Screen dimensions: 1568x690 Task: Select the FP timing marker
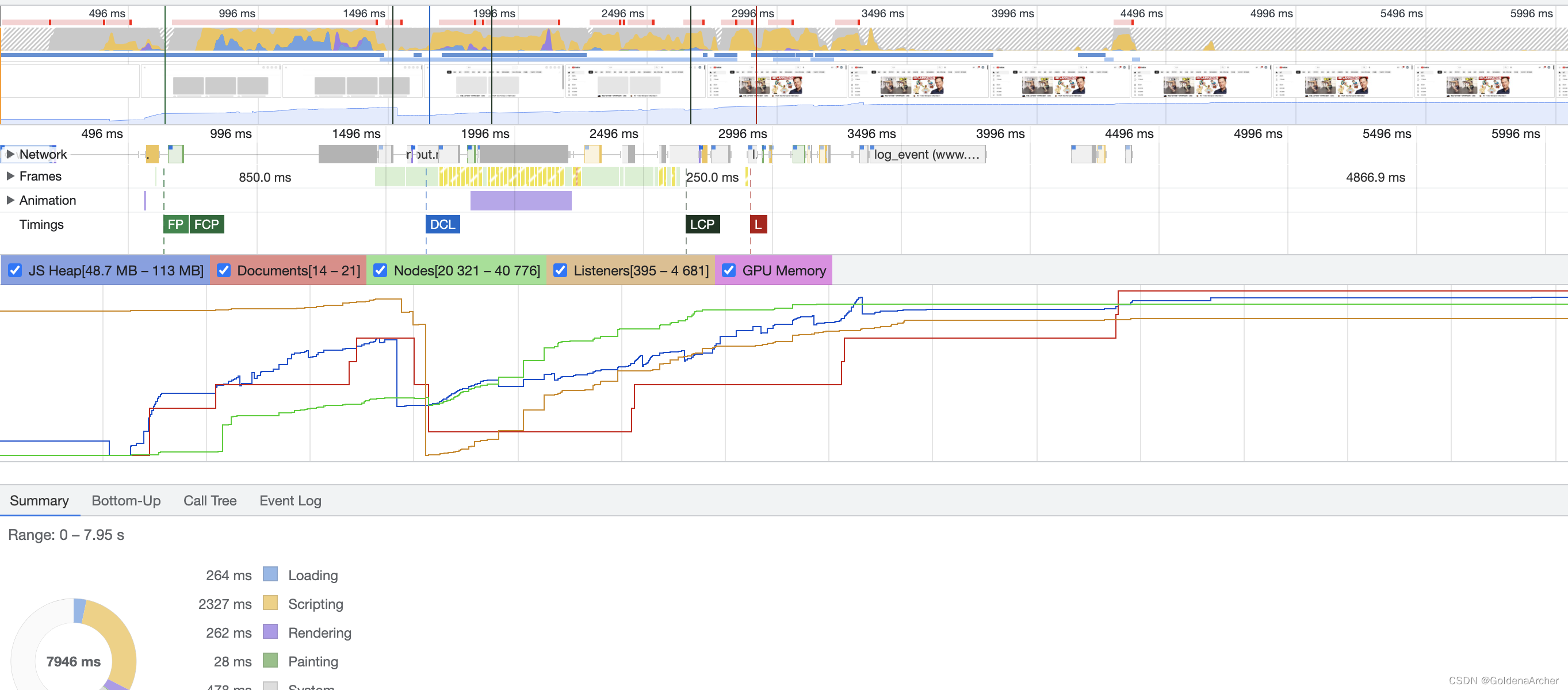pyautogui.click(x=176, y=224)
